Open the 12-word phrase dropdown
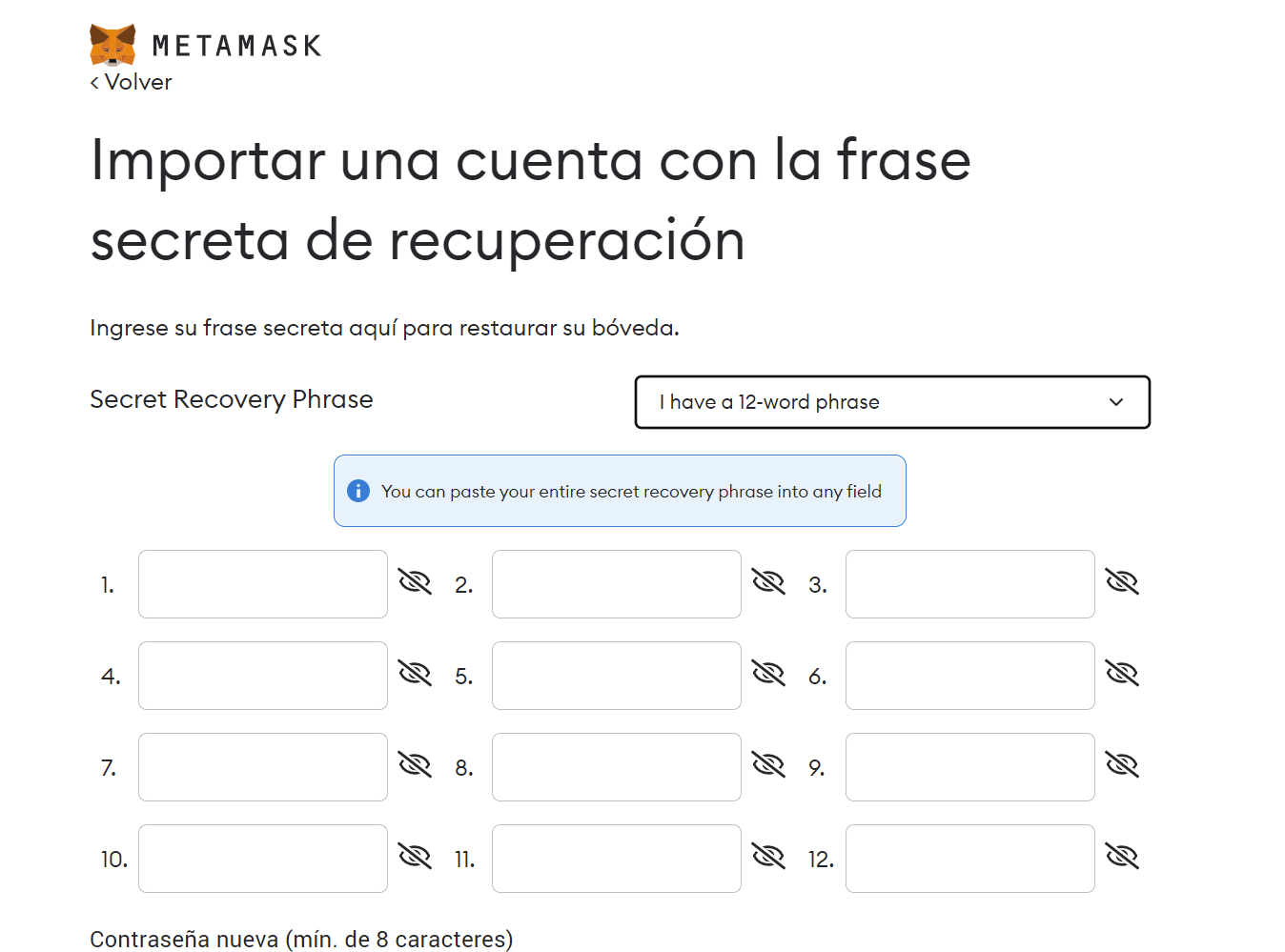 (x=892, y=402)
